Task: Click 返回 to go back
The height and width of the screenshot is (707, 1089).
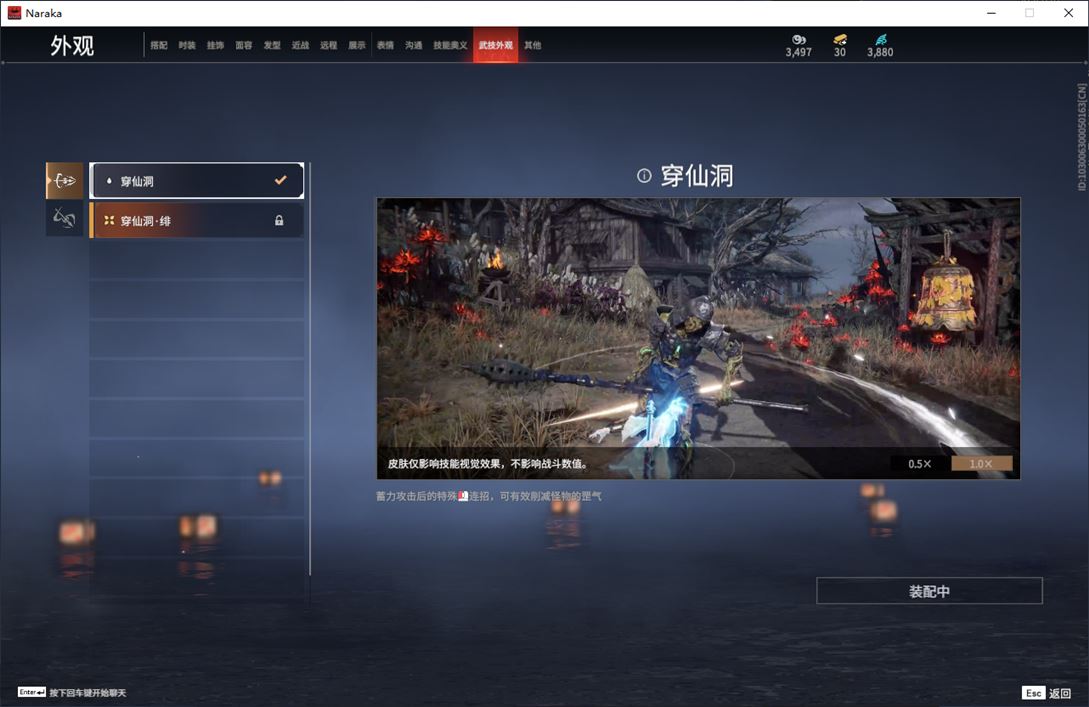Action: (x=1060, y=693)
